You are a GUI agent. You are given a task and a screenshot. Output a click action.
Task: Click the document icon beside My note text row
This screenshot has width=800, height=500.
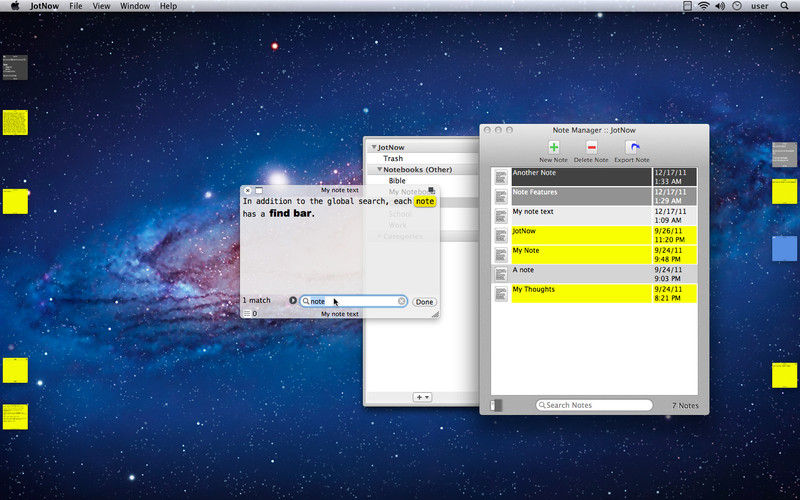[502, 216]
